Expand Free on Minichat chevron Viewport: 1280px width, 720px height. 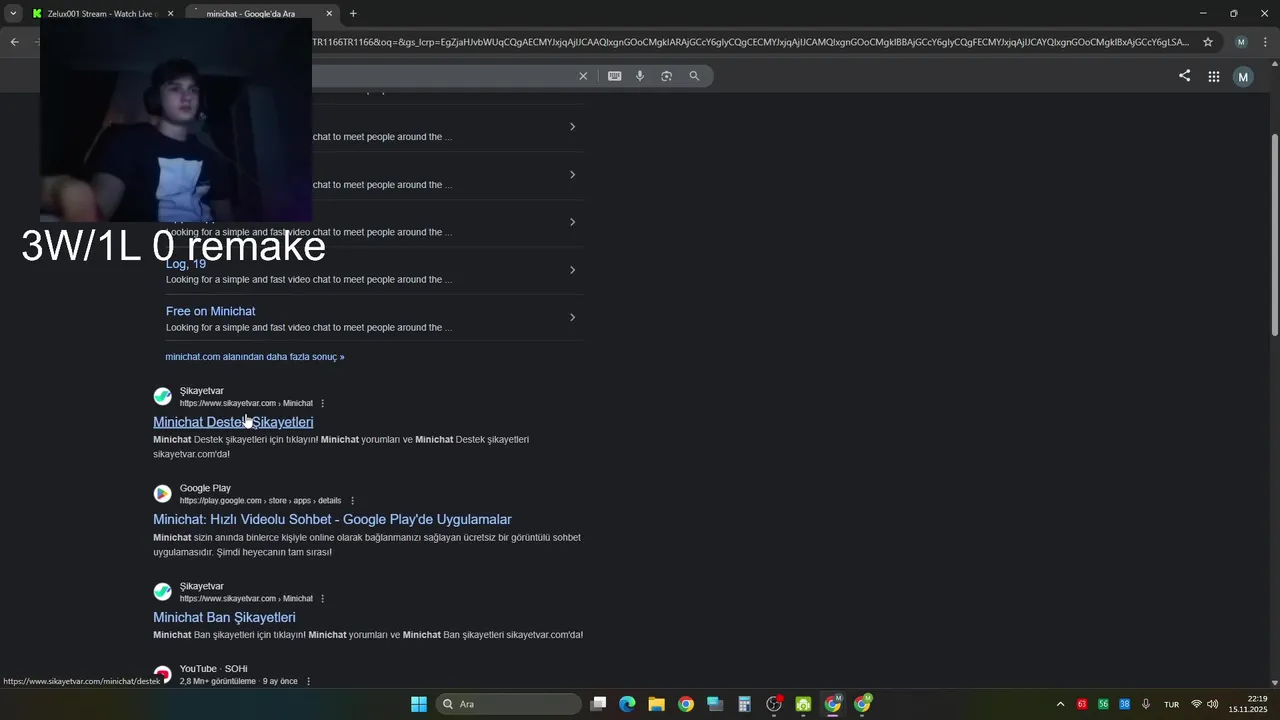coord(572,318)
